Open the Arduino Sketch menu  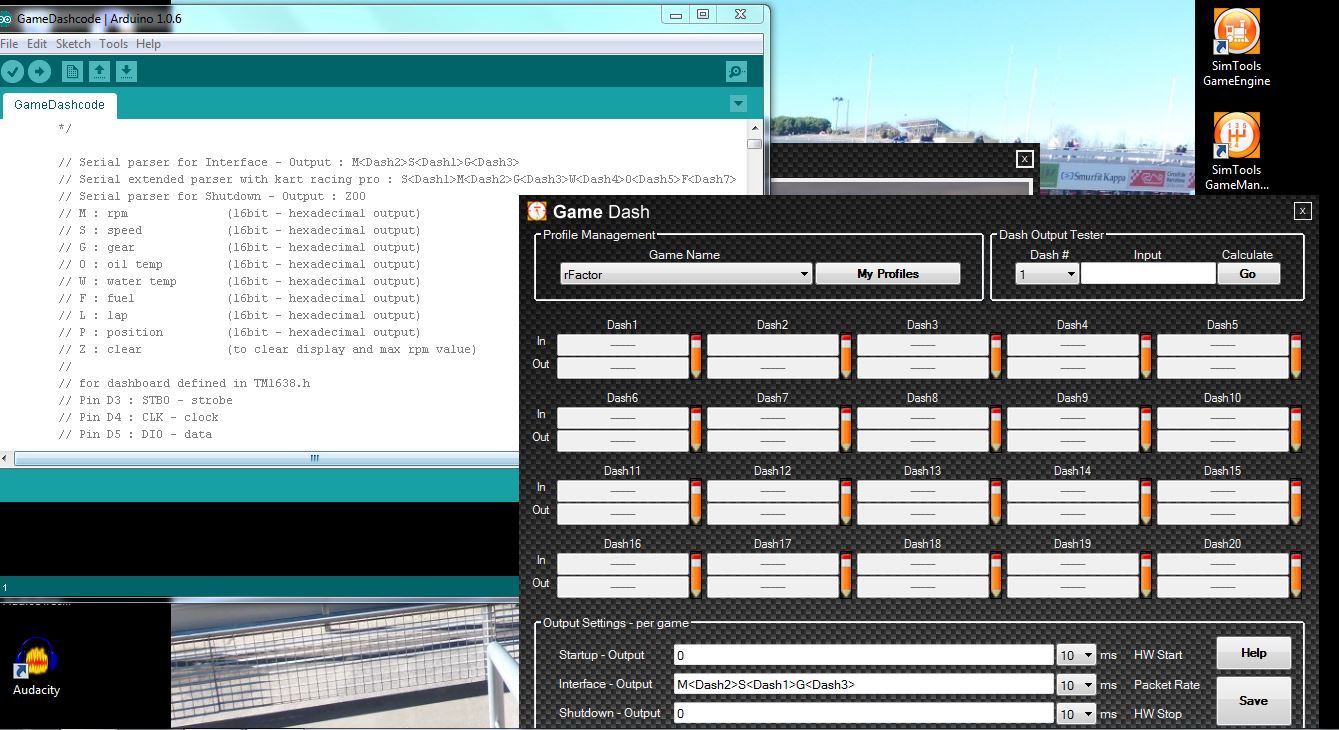(x=73, y=44)
